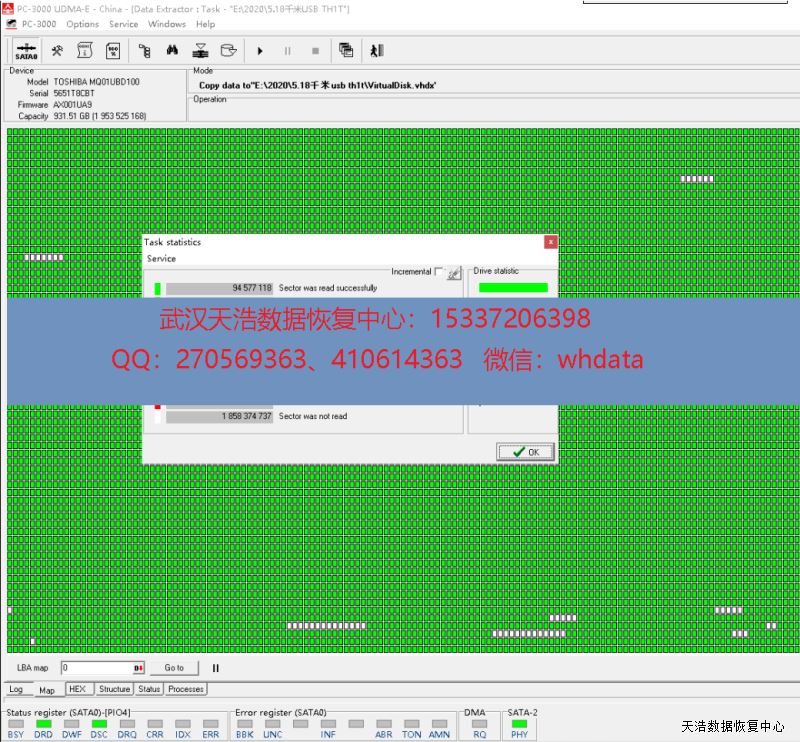Click the binoculars search icon in toolbar
800x742 pixels.
coord(172,50)
